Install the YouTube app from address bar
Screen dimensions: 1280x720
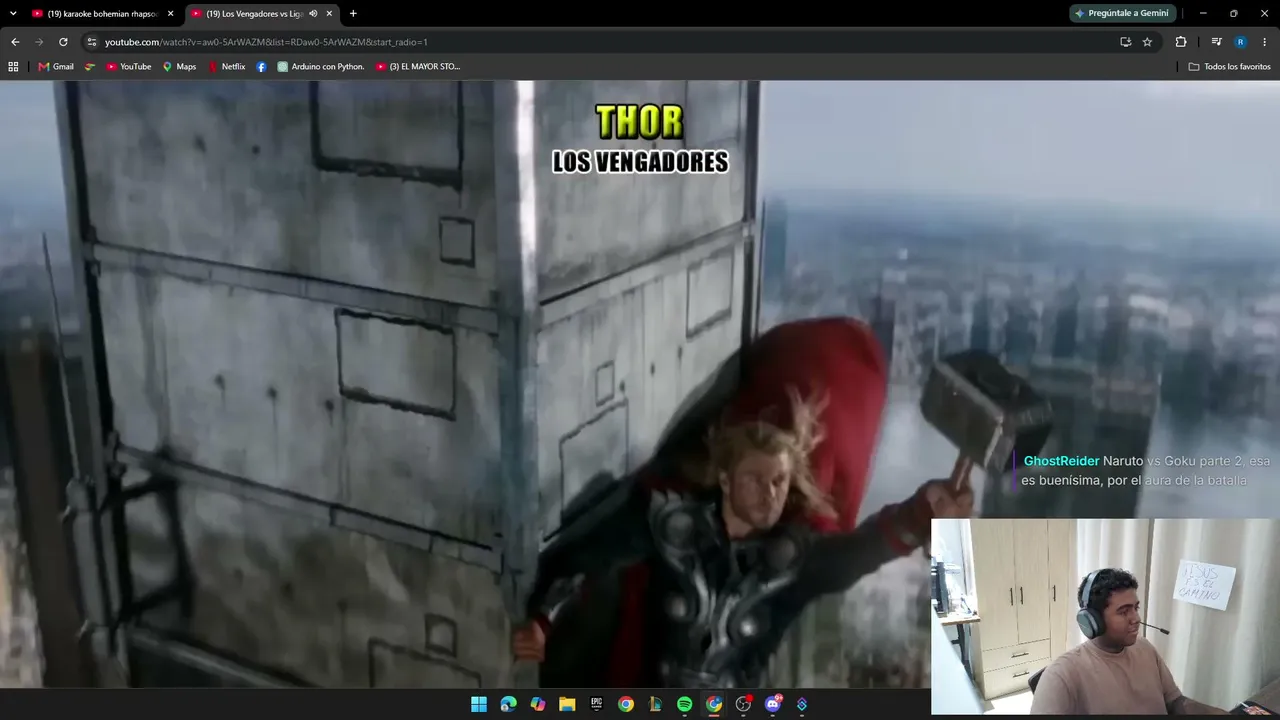pos(1125,42)
